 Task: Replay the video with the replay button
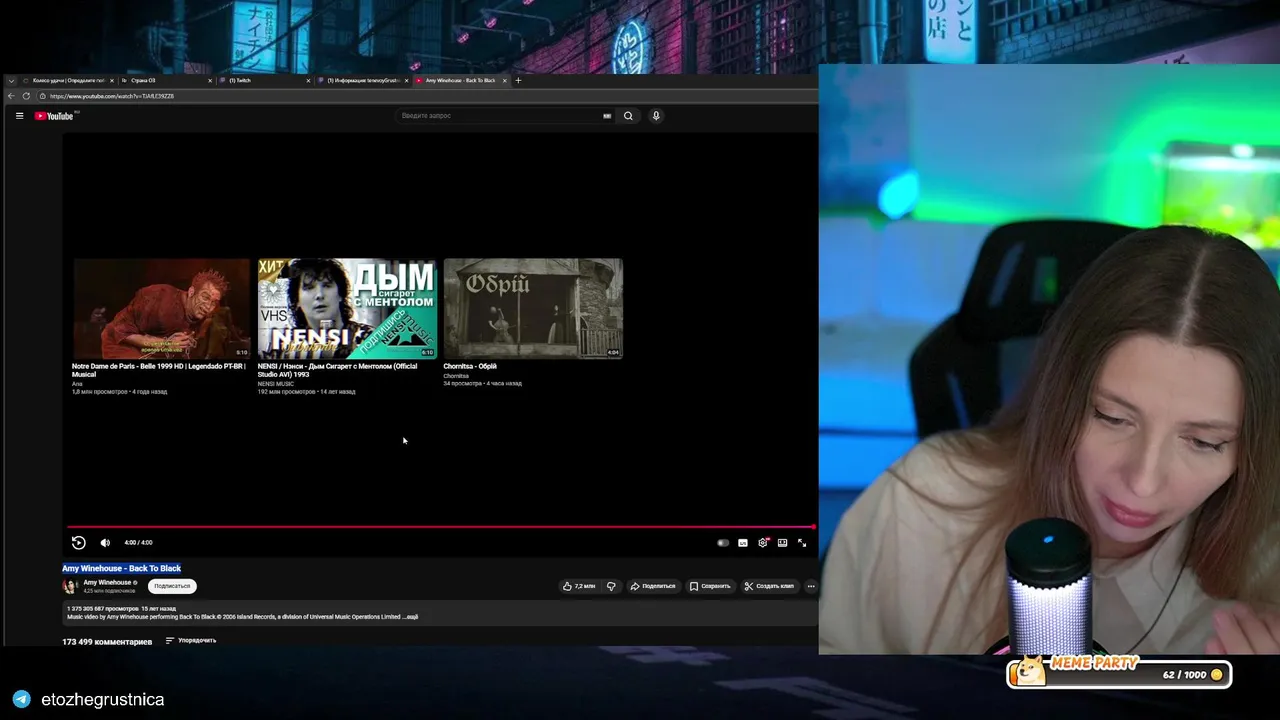coord(78,543)
